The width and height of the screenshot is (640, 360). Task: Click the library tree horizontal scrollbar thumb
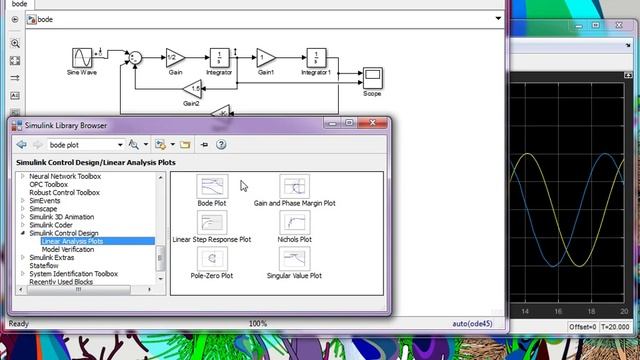tap(78, 289)
